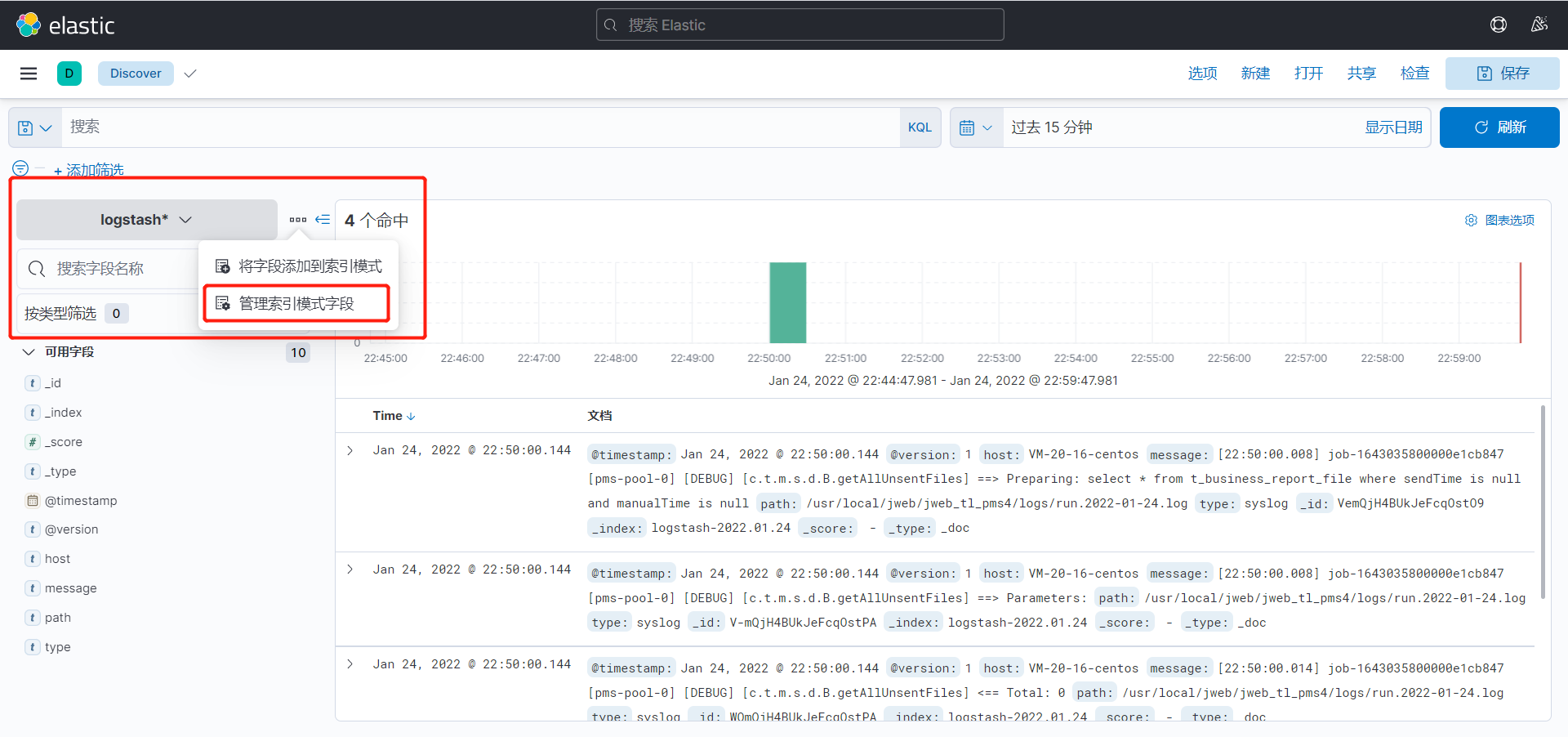1568x737 pixels.
Task: Collapse sidebar with the left arrow icon
Action: click(x=323, y=220)
